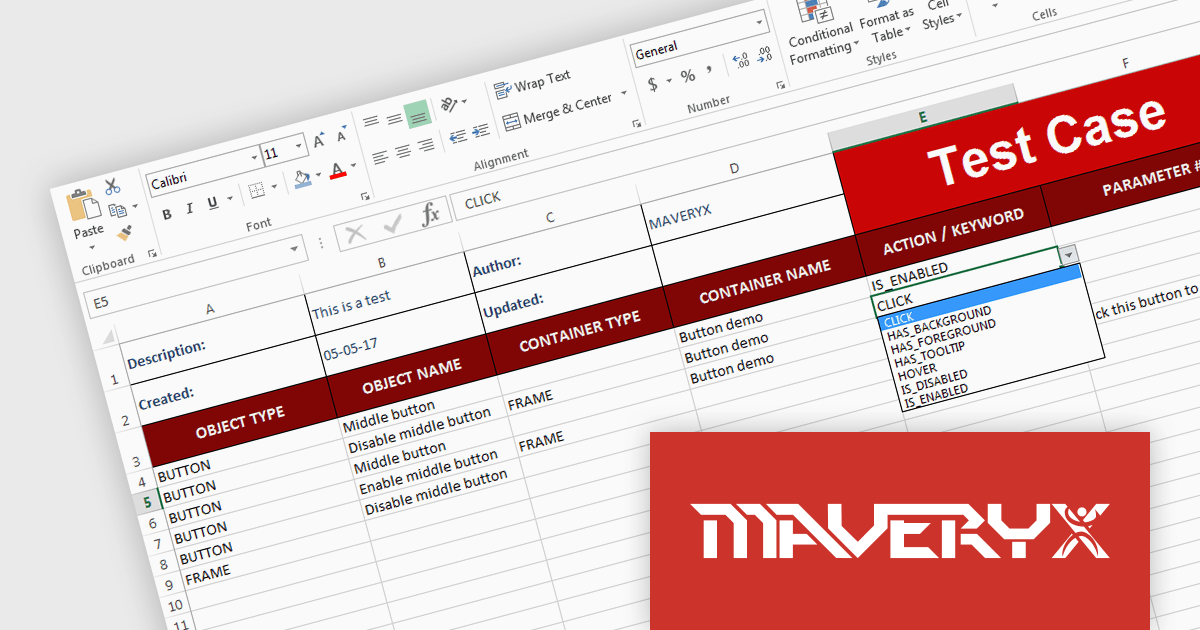Open Cell Styles menu
Viewport: 1200px width, 630px height.
click(x=941, y=14)
